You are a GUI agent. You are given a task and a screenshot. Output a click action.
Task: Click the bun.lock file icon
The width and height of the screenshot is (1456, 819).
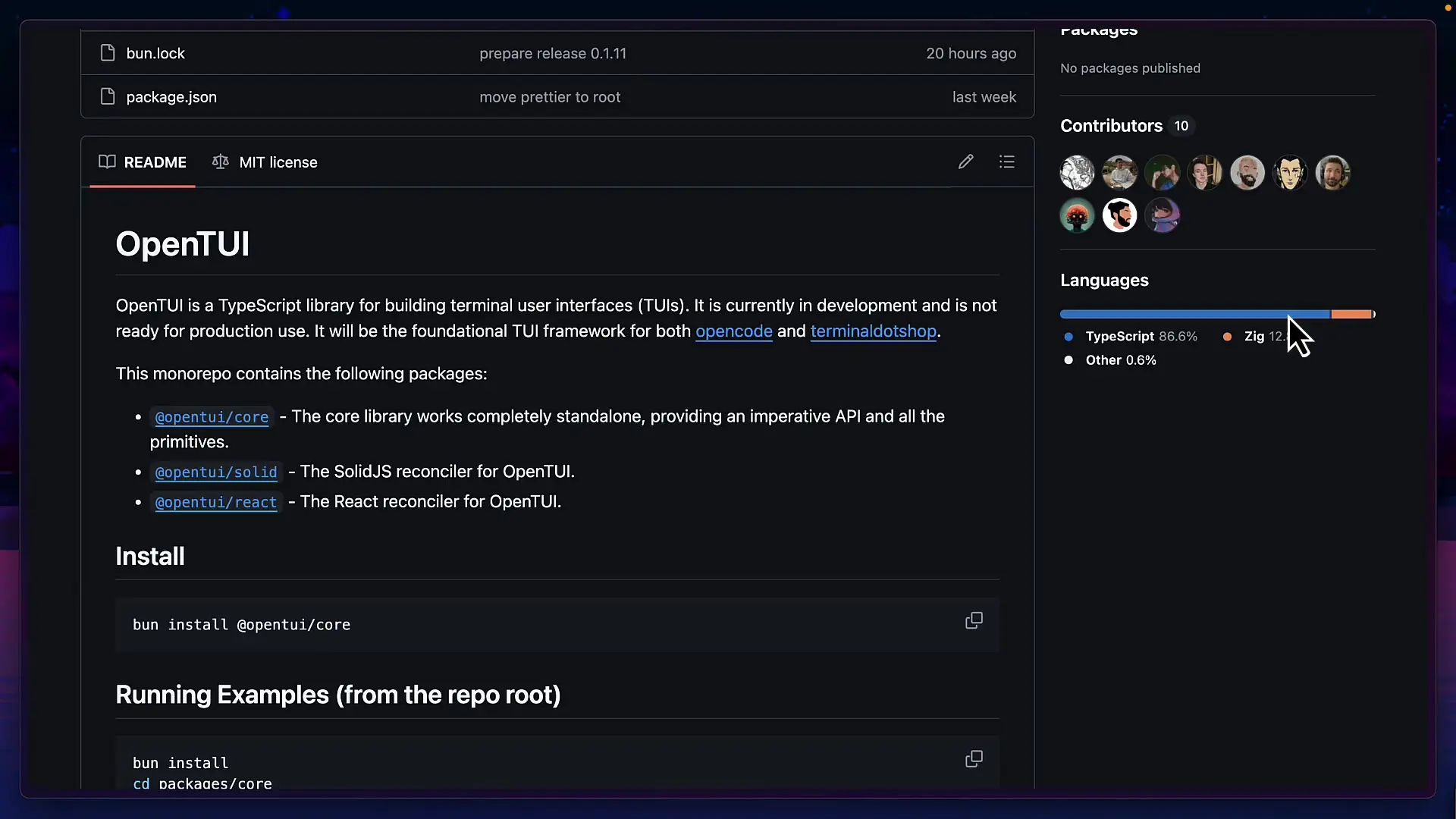(x=108, y=53)
